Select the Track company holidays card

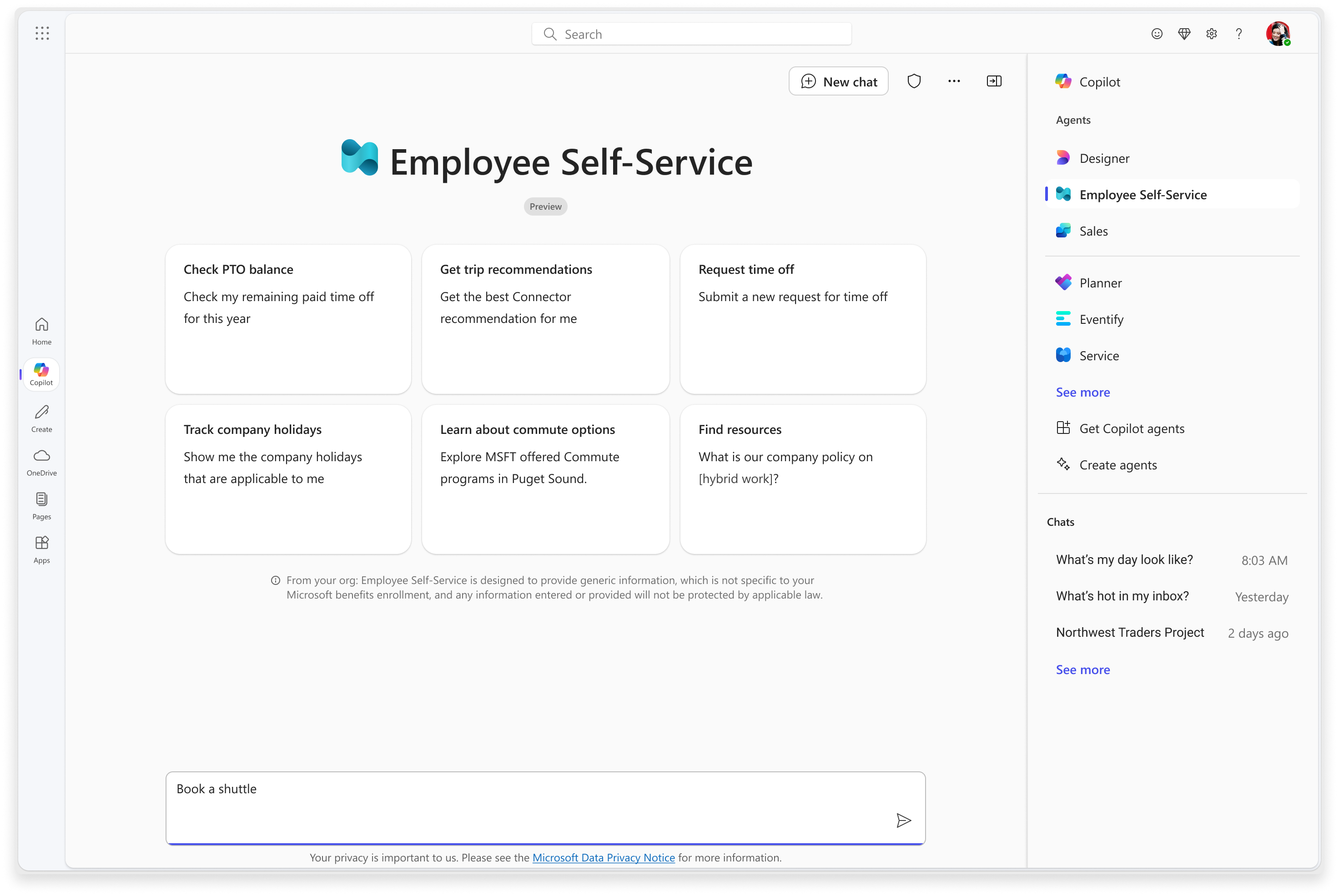click(288, 479)
